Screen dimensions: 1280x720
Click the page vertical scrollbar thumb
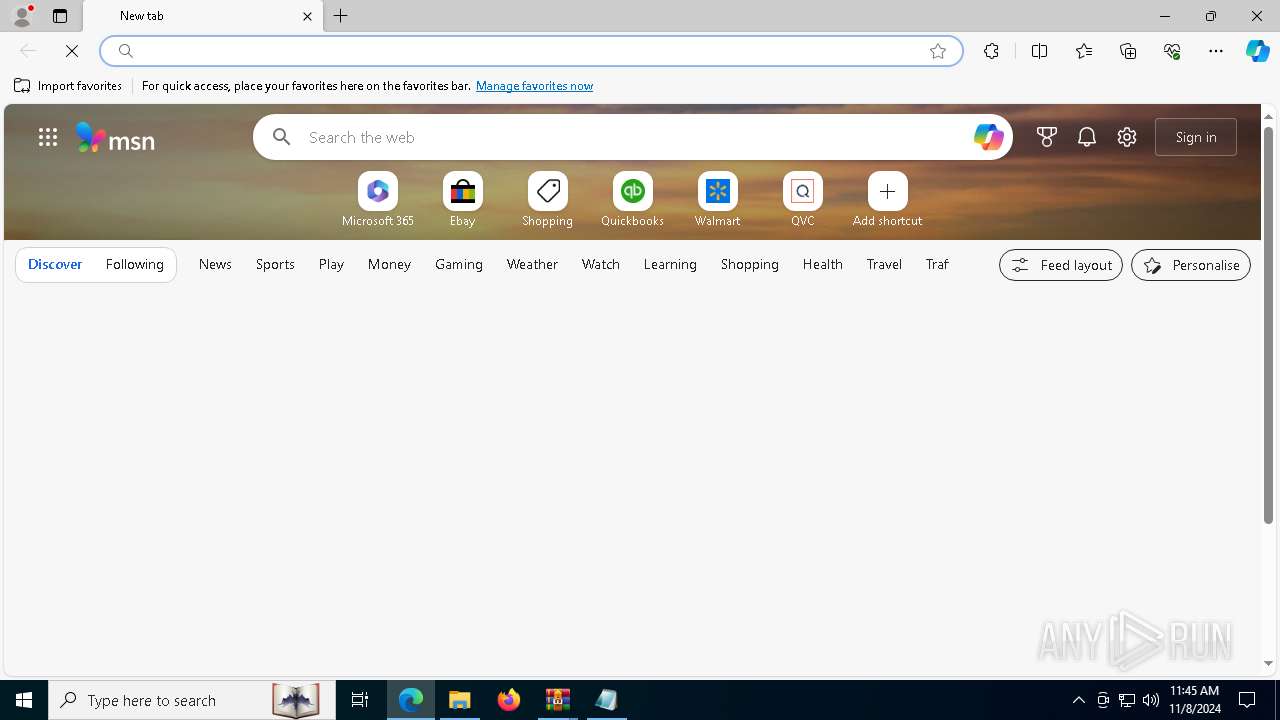coord(1268,325)
